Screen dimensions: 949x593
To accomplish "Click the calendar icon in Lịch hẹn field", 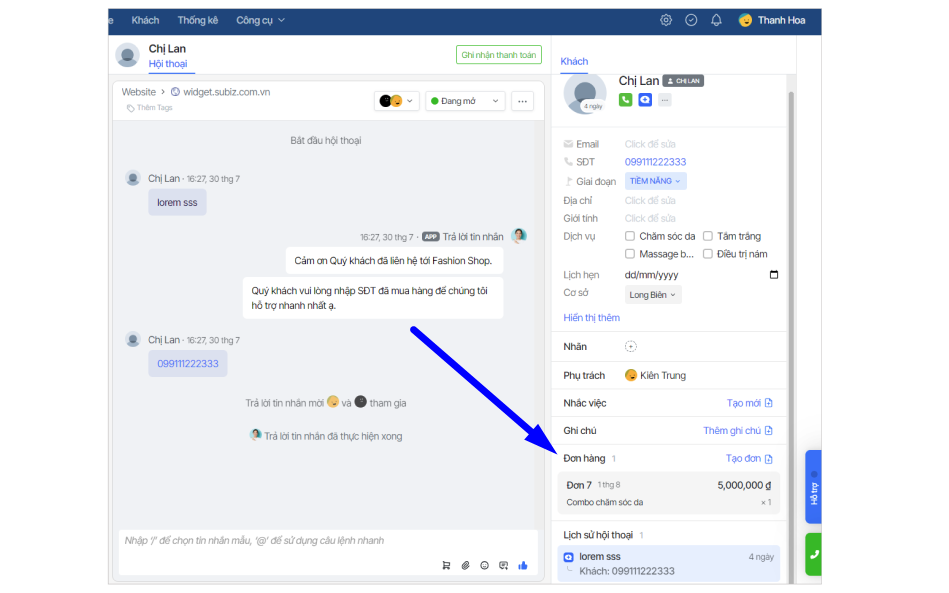I will [x=773, y=275].
